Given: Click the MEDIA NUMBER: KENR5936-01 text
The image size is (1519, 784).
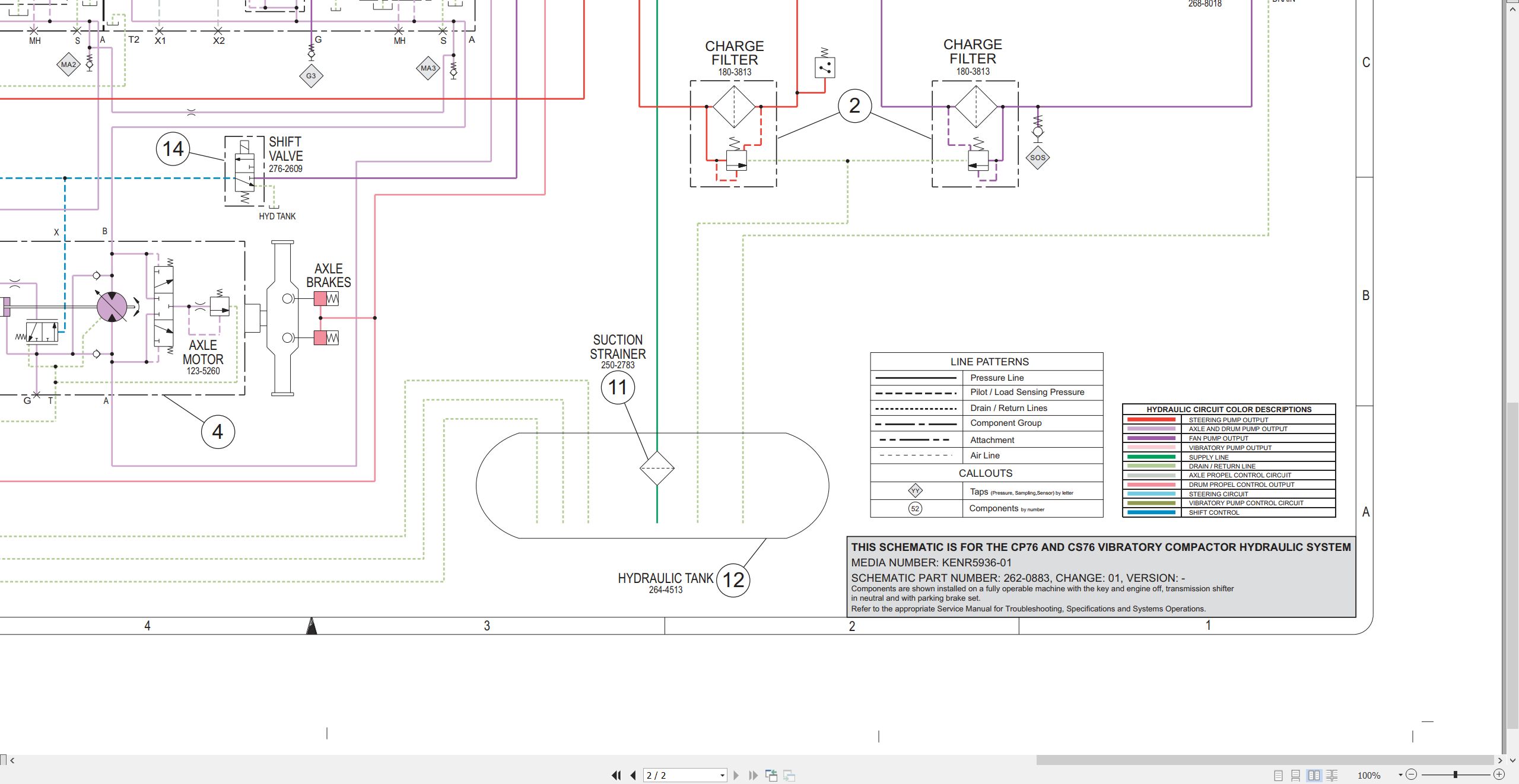Looking at the screenshot, I should [x=931, y=563].
